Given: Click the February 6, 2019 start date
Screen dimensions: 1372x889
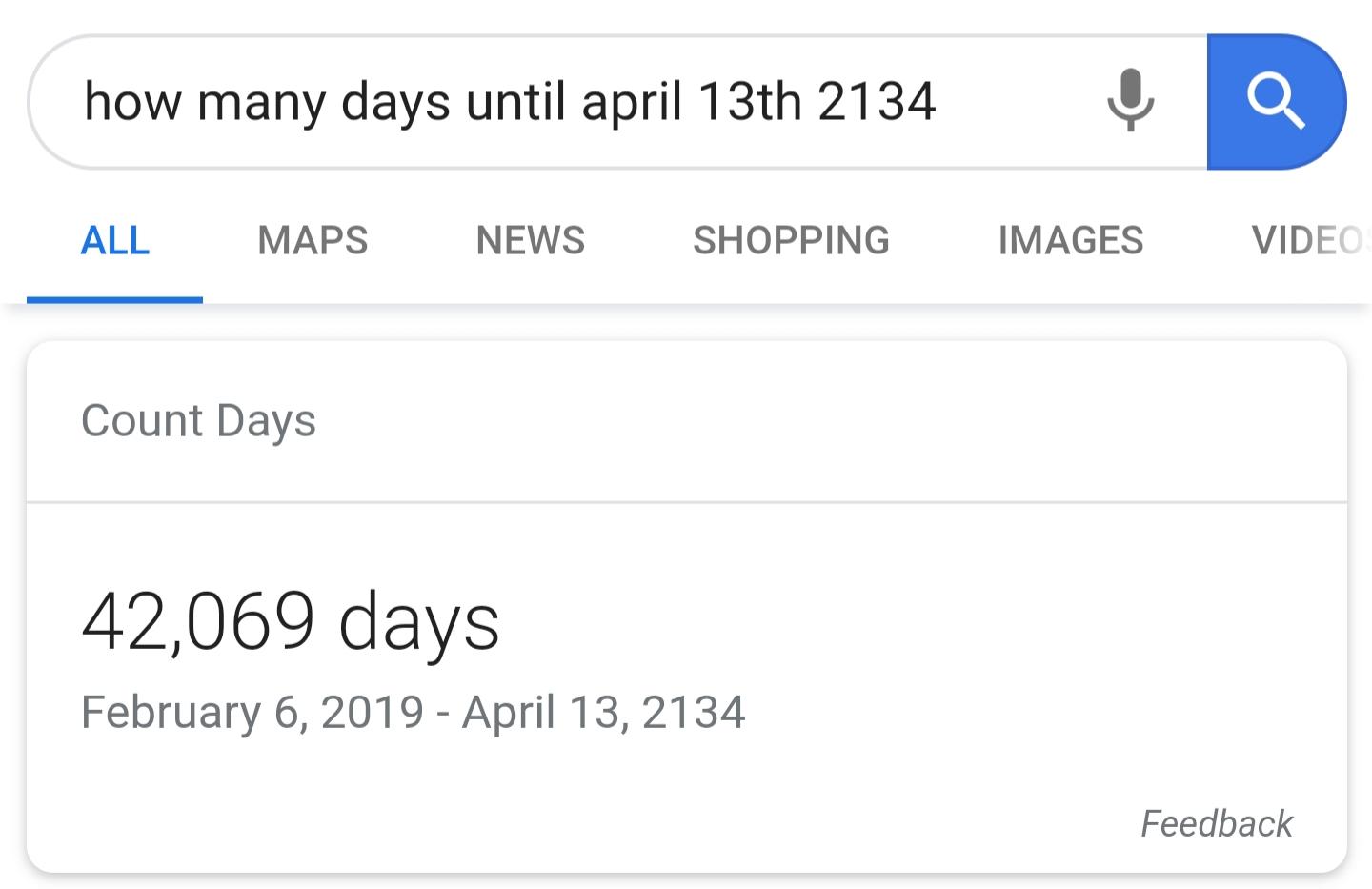Looking at the screenshot, I should coord(252,713).
